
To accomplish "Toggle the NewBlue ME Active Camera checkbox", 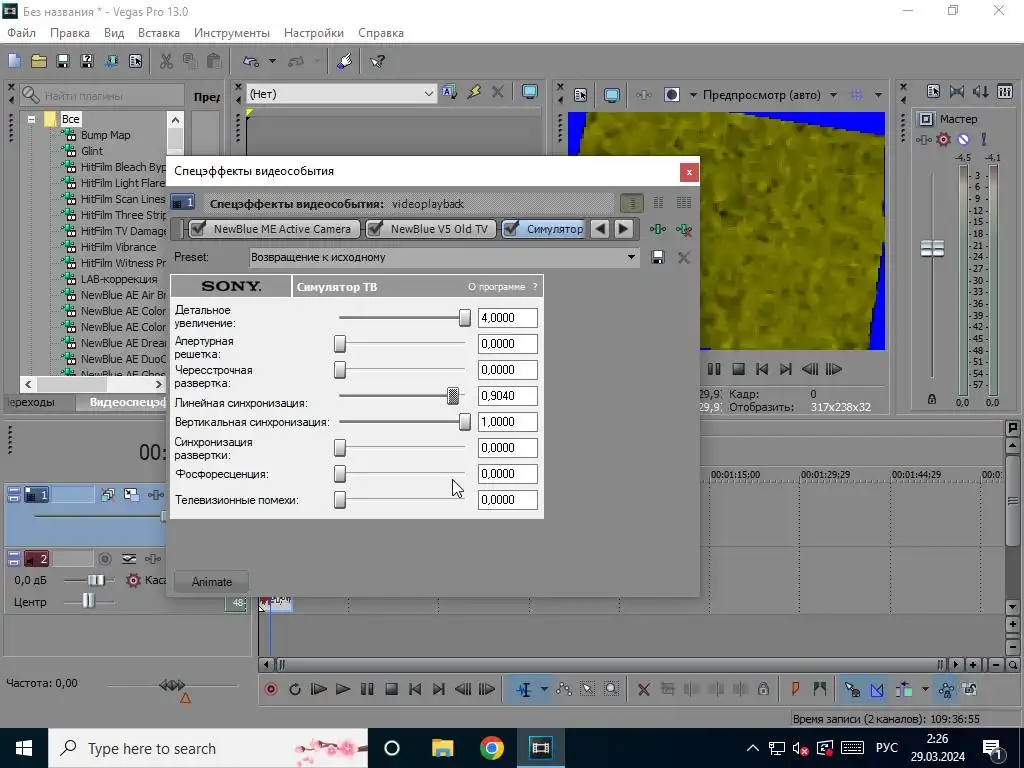I will pyautogui.click(x=199, y=229).
